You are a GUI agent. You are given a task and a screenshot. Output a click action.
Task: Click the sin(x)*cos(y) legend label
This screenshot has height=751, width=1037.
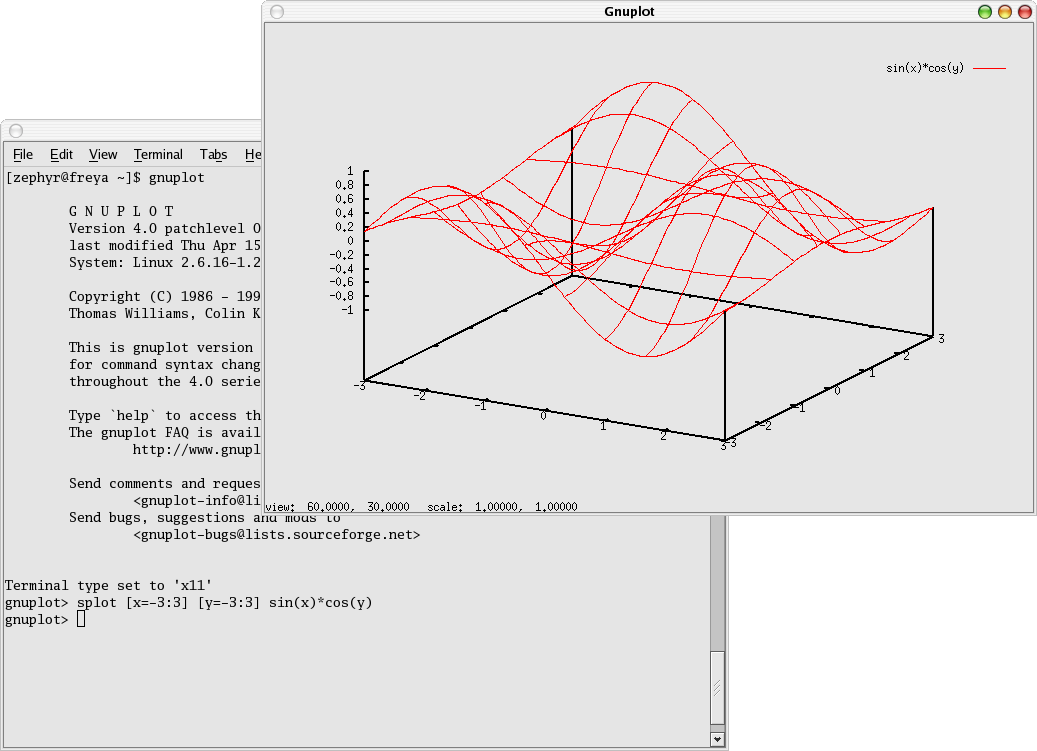click(925, 68)
